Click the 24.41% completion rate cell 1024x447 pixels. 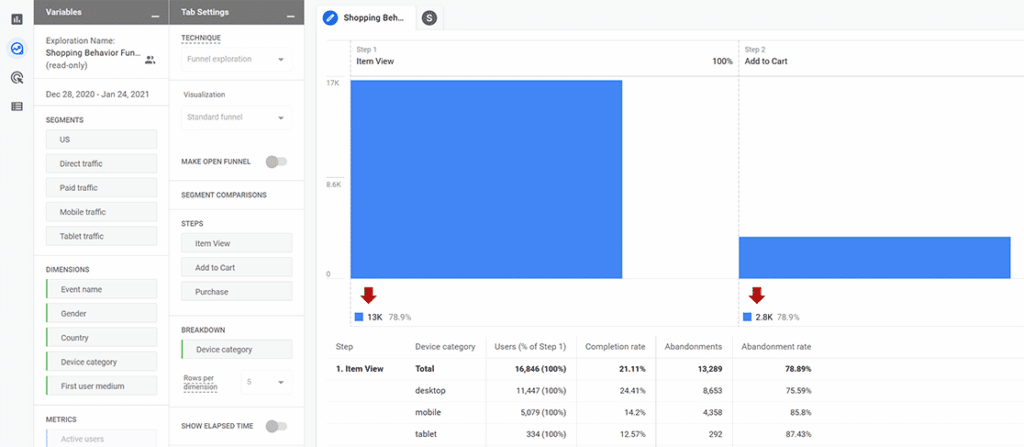point(632,390)
